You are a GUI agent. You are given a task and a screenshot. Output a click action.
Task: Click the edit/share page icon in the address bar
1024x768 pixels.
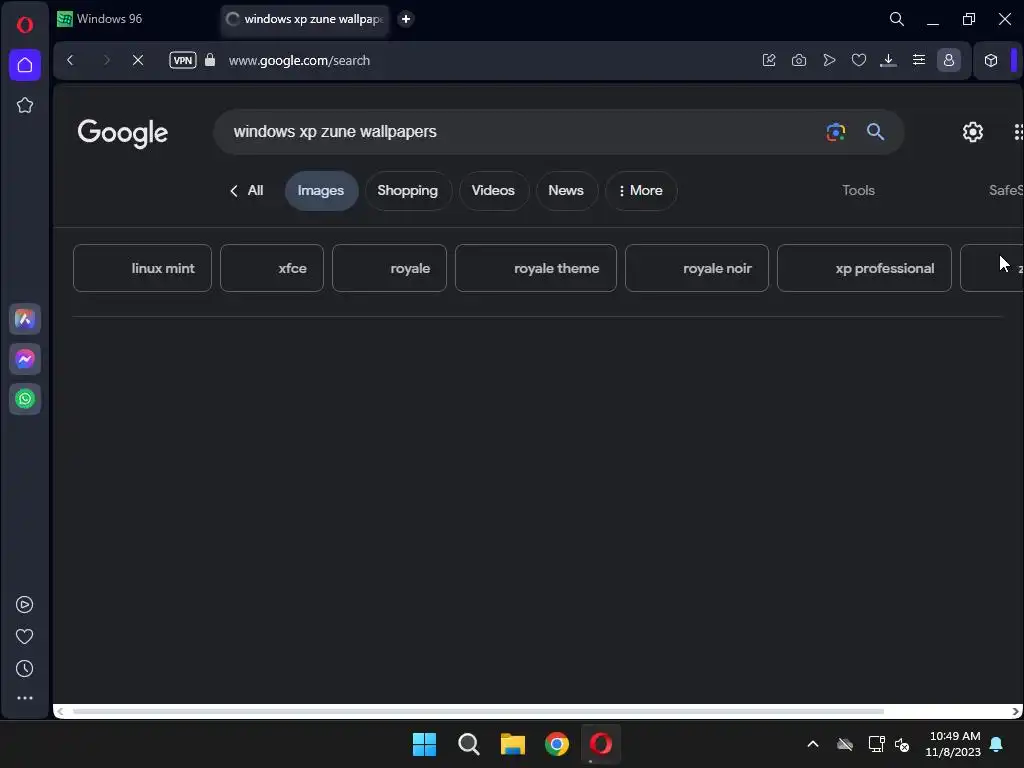click(x=769, y=60)
